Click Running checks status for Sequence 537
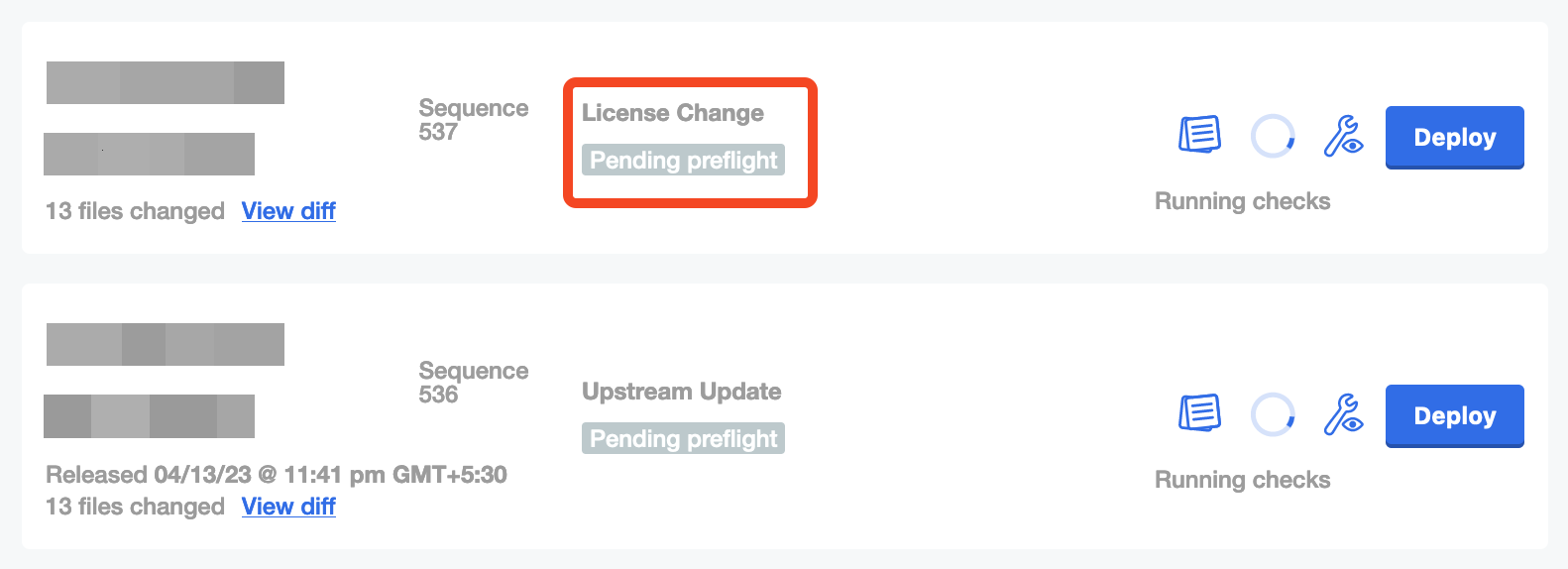This screenshot has height=569, width=1568. click(1242, 201)
